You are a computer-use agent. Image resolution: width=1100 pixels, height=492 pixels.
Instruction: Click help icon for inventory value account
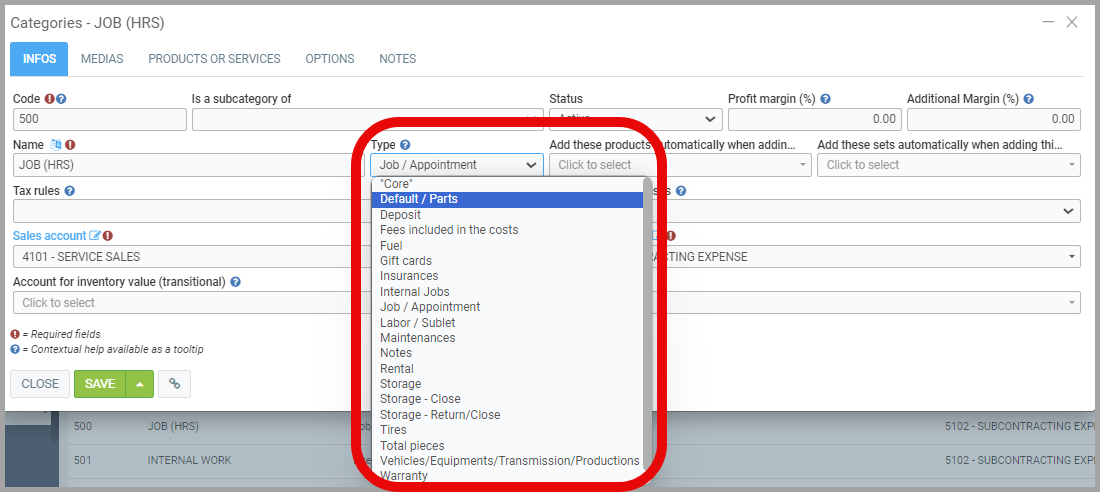click(x=235, y=282)
